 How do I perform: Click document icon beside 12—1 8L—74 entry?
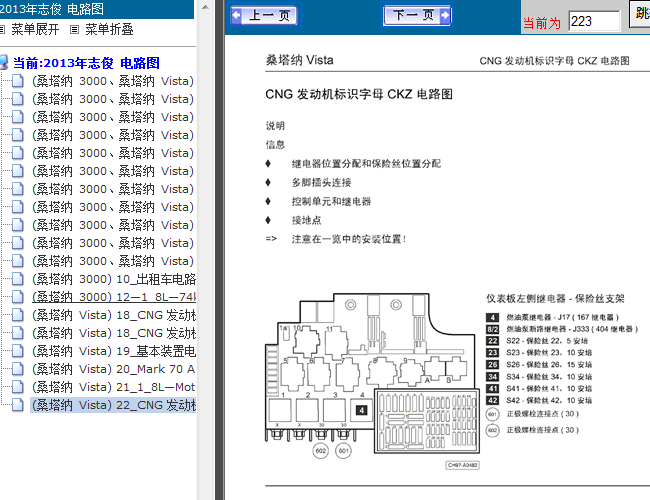click(18, 297)
